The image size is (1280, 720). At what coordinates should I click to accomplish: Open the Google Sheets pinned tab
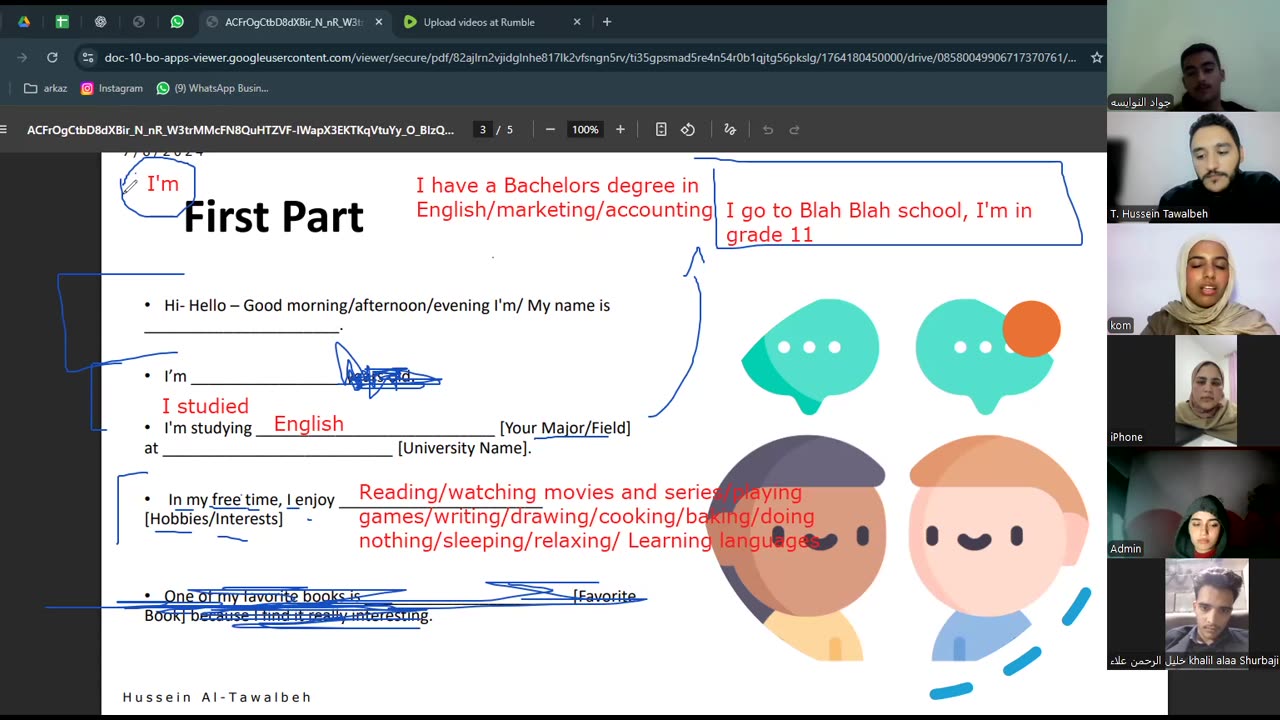(61, 22)
